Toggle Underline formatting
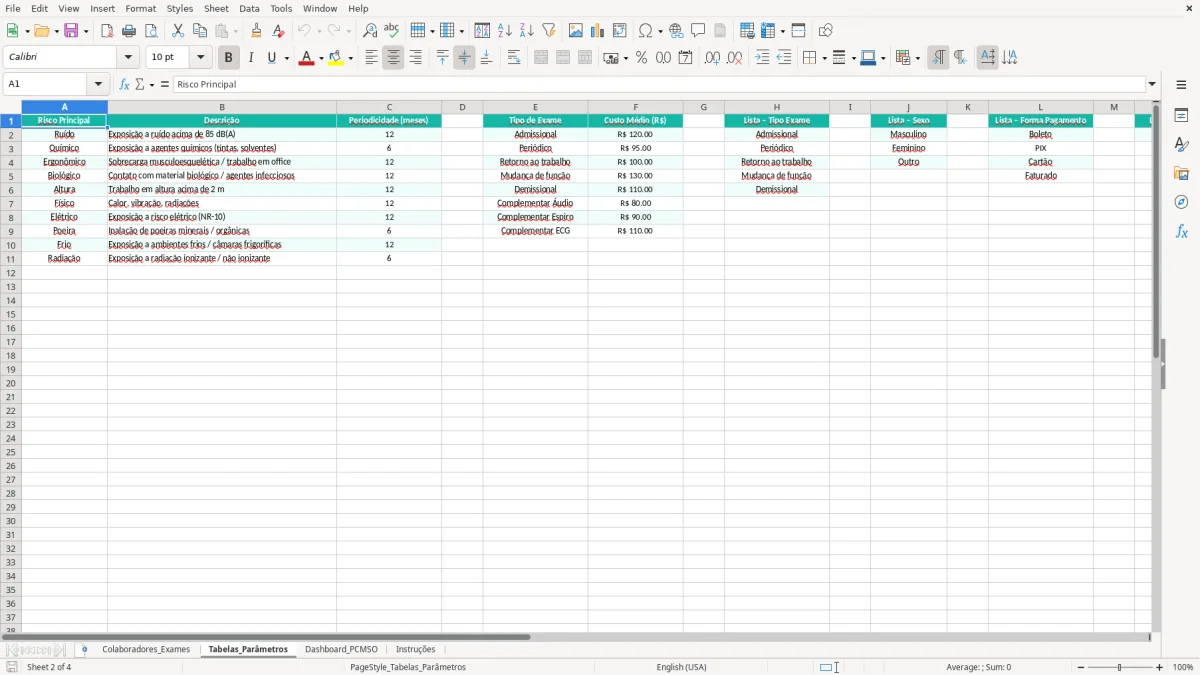This screenshot has height=675, width=1200. (271, 58)
